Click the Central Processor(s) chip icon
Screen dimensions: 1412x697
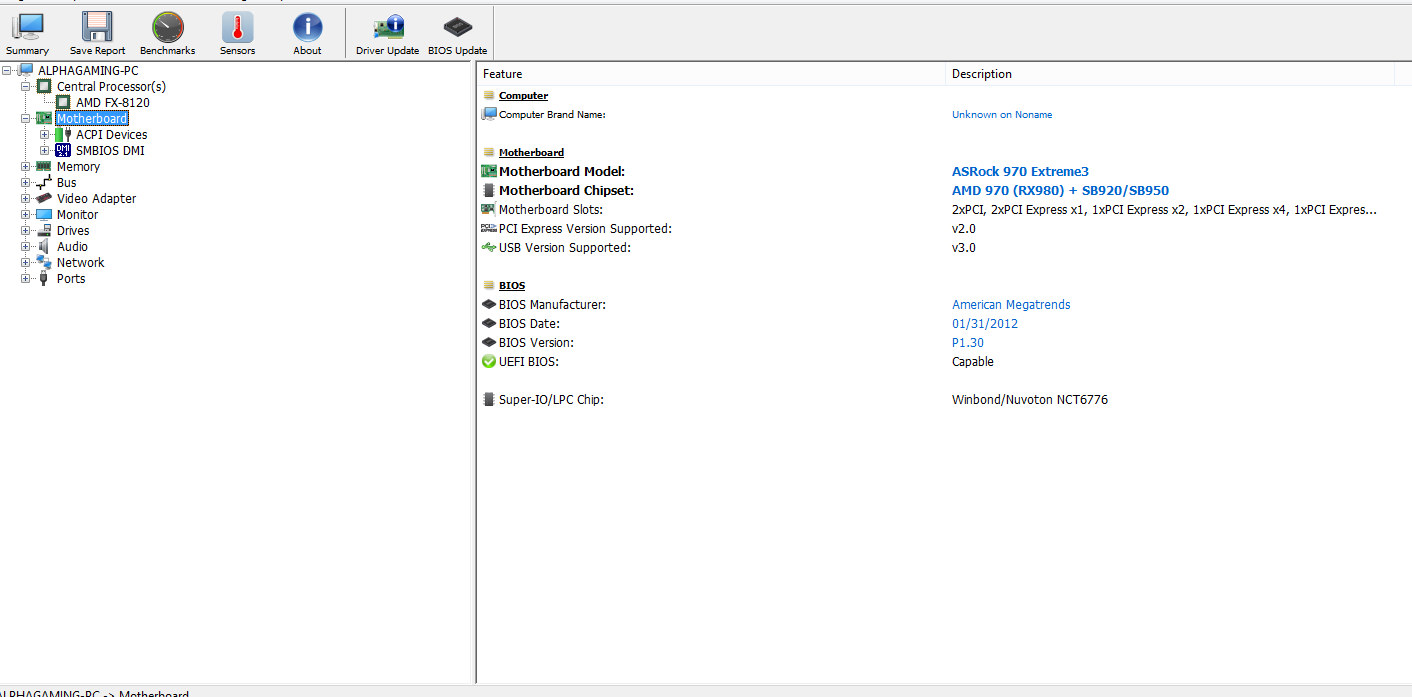44,86
